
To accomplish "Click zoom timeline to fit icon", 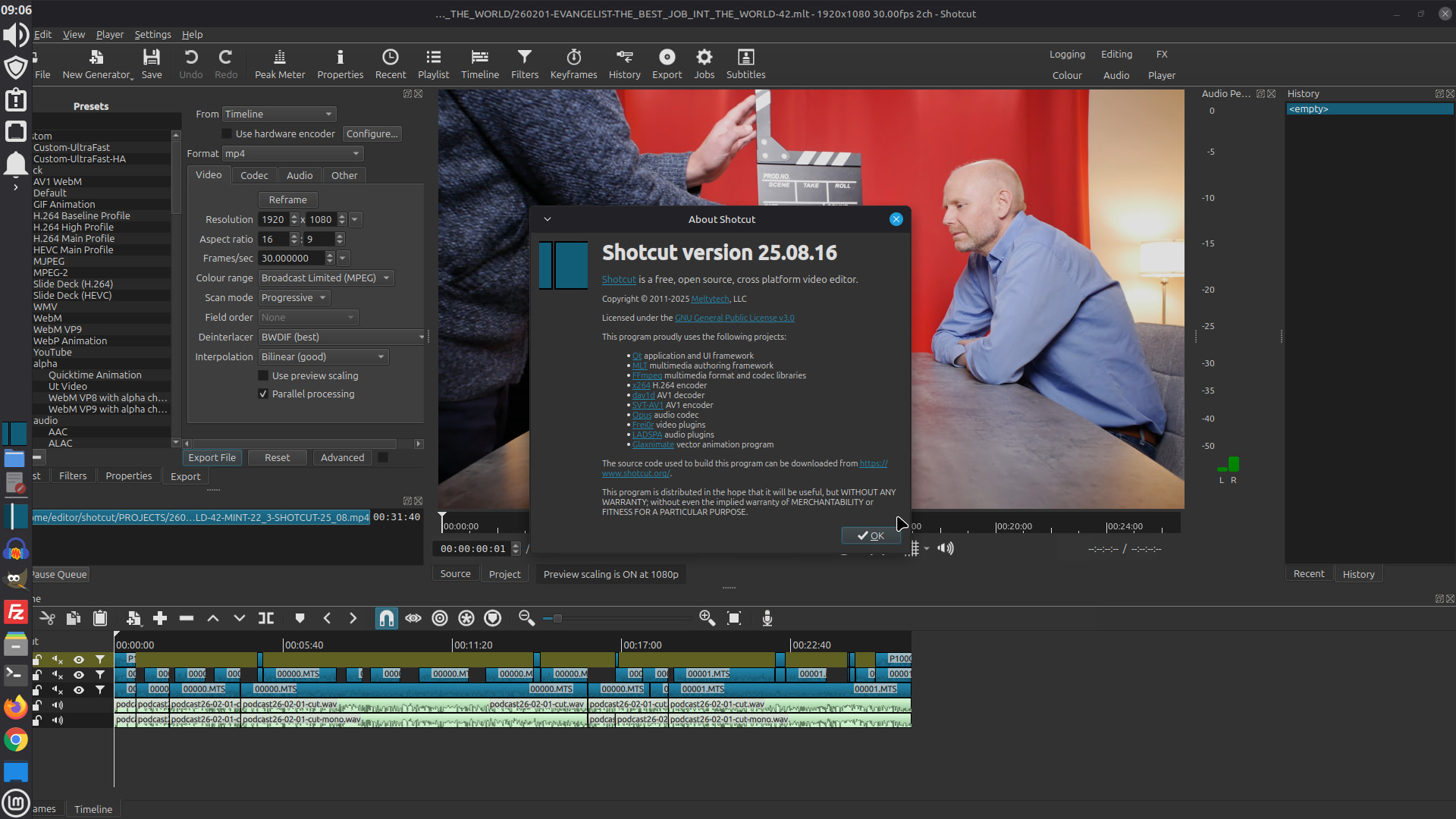I will 734,619.
